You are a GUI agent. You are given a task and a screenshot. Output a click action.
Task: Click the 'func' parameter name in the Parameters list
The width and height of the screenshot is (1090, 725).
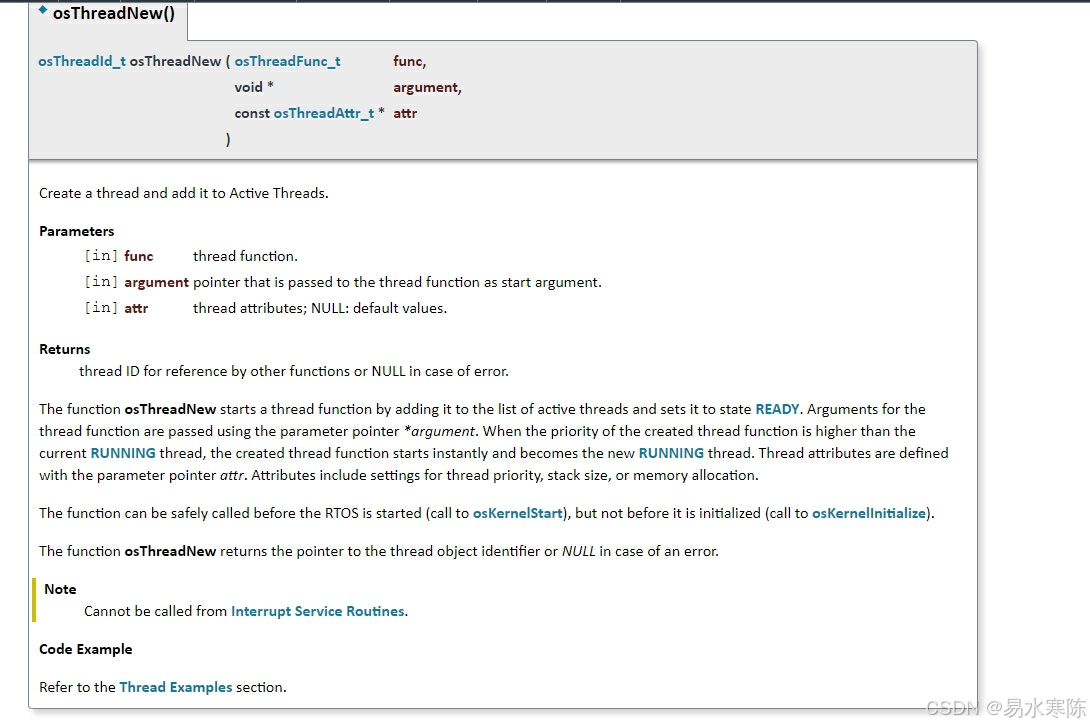pos(139,256)
